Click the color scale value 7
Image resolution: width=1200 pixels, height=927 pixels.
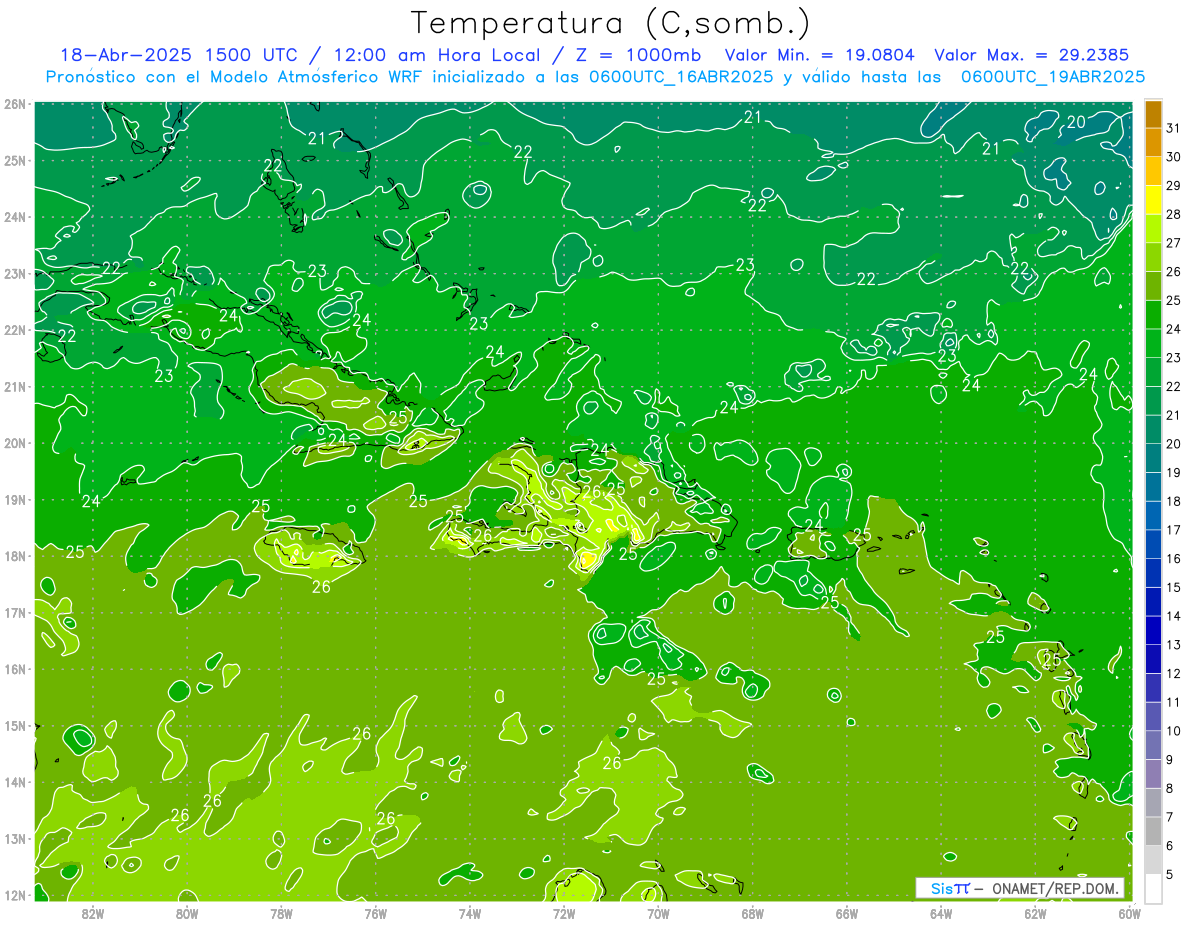point(1170,816)
